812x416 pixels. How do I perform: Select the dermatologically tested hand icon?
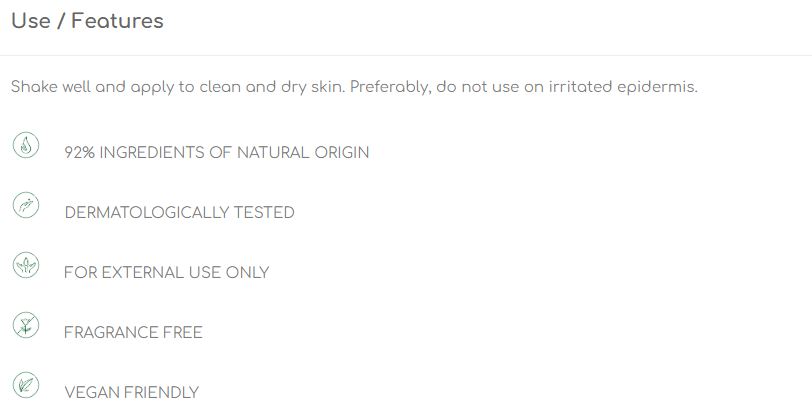click(26, 205)
